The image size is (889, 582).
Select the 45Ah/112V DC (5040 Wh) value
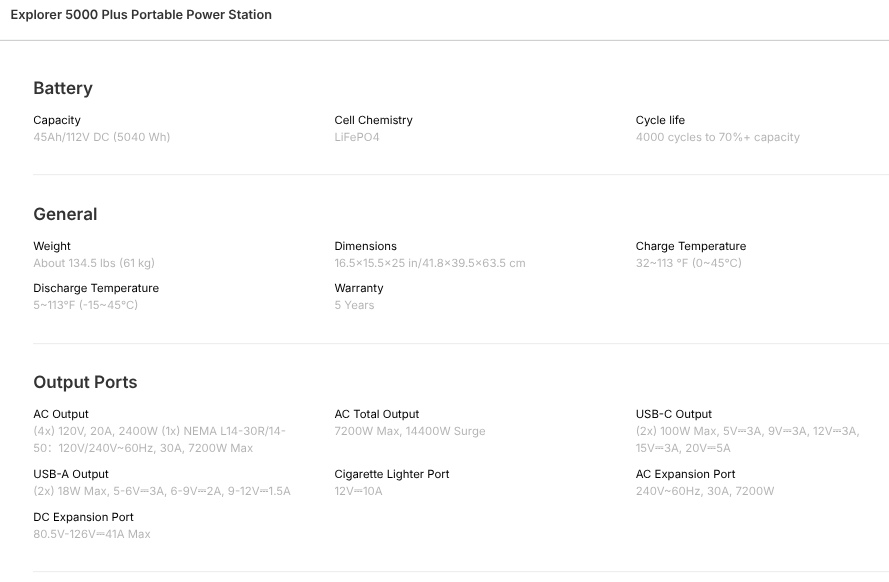[x=102, y=137]
